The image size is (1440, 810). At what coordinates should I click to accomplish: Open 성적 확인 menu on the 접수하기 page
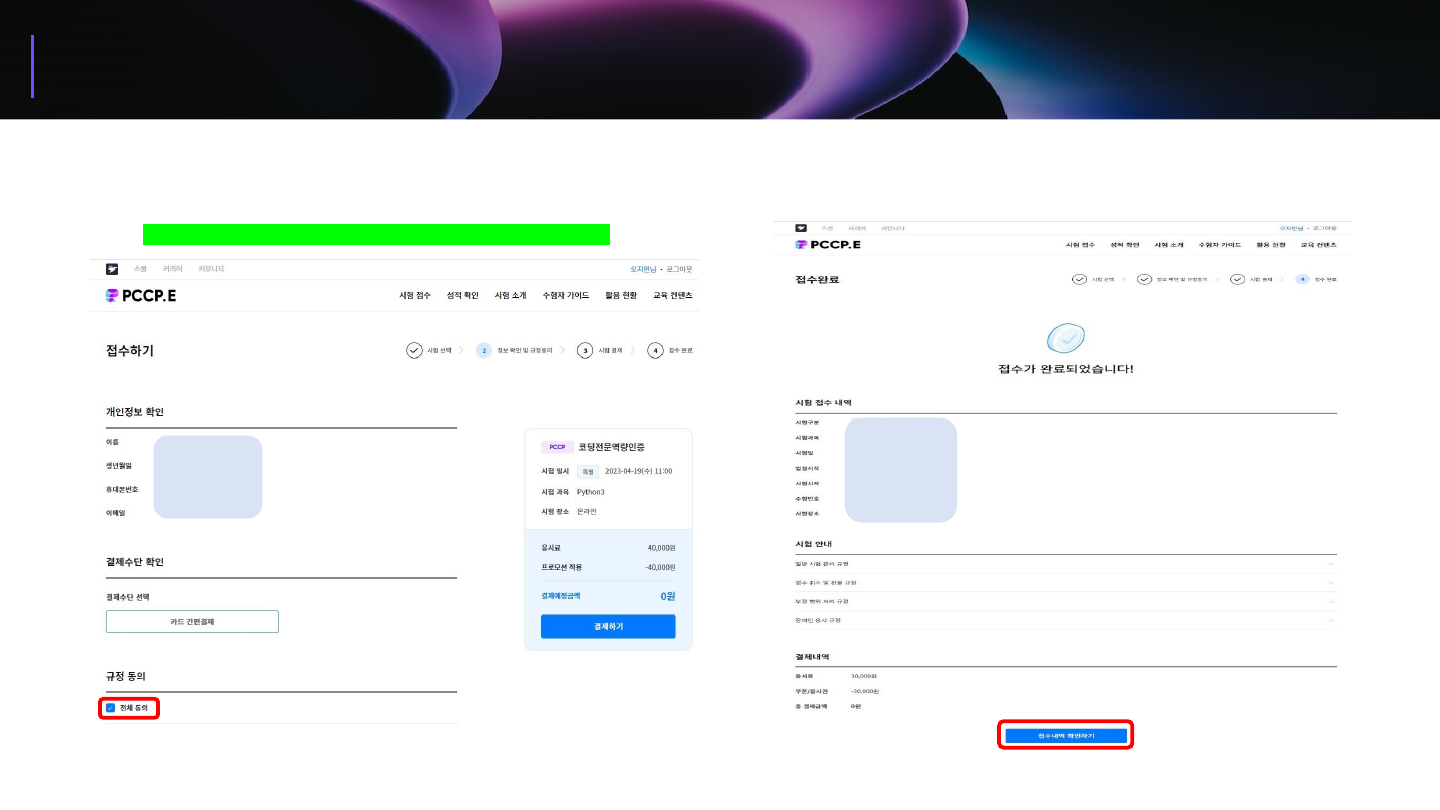(462, 296)
